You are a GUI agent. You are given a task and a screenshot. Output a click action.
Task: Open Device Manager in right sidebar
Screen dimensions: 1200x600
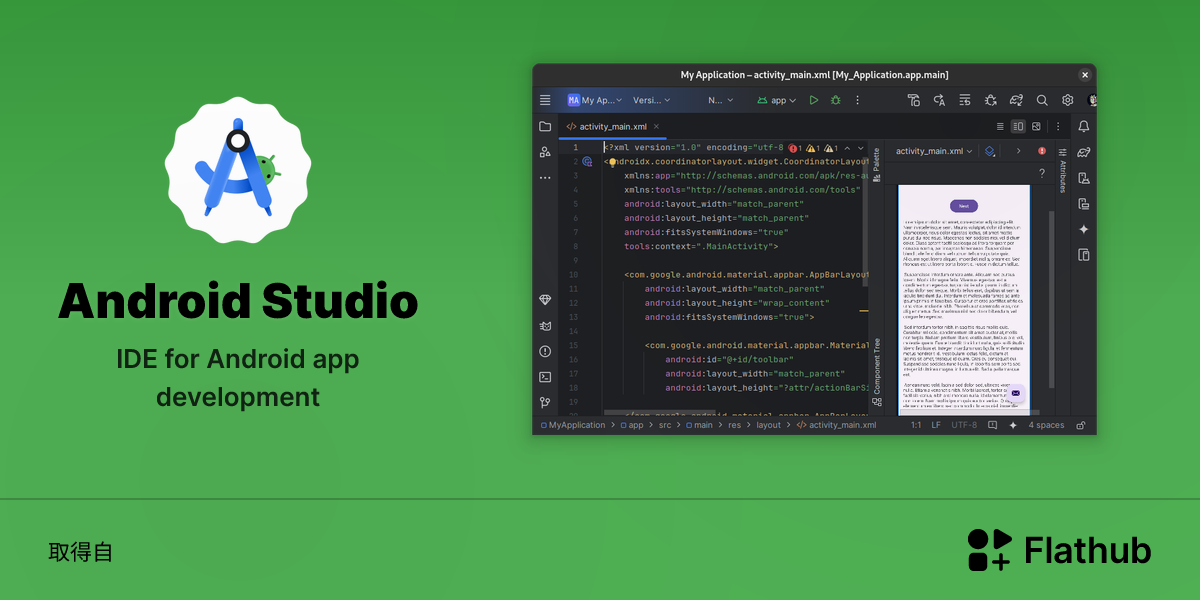coord(1084,178)
